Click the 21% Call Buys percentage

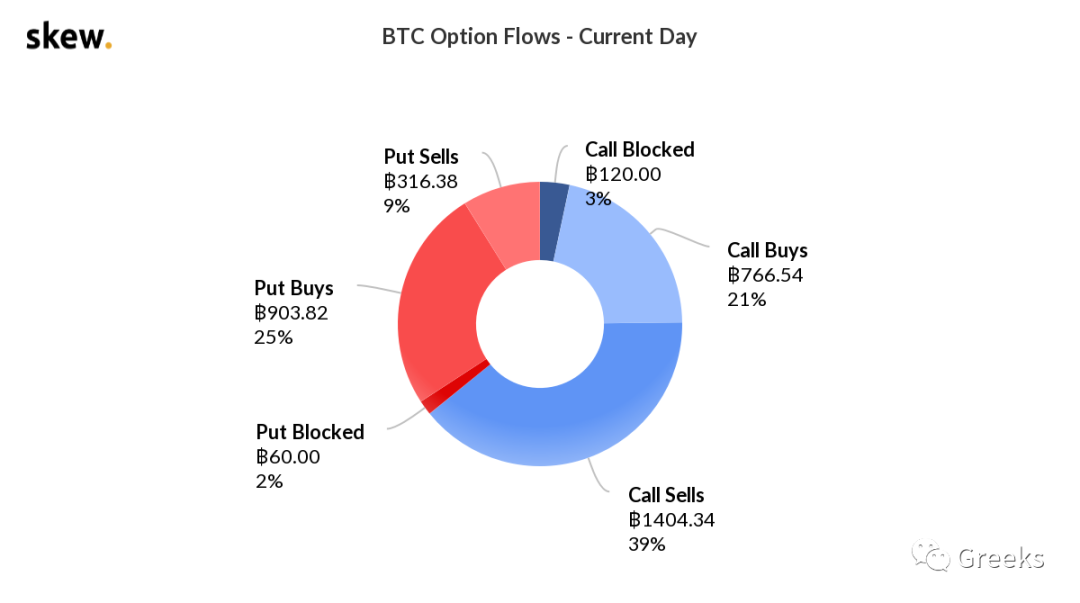(x=747, y=300)
